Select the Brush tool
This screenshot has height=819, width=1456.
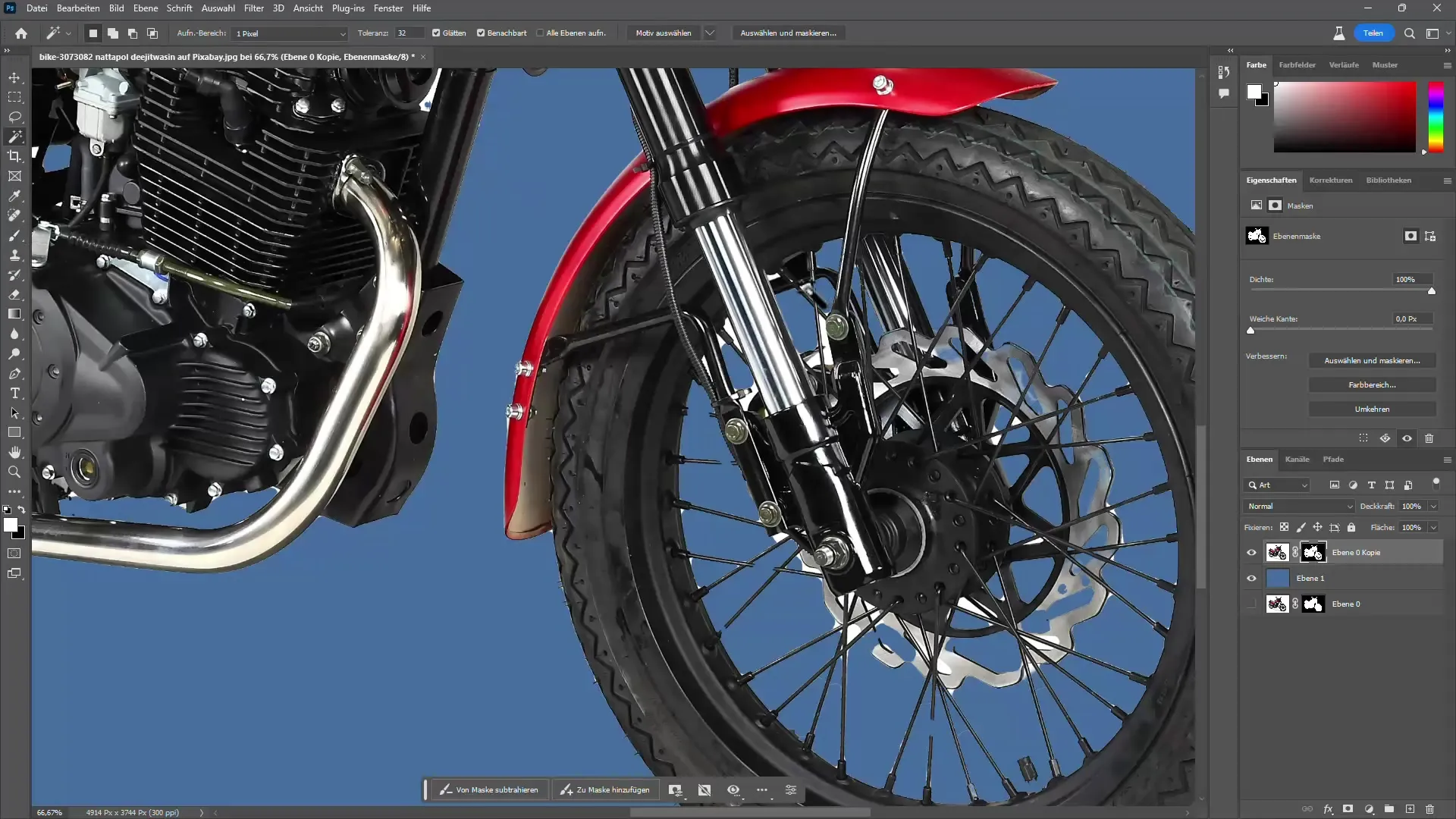[x=15, y=236]
